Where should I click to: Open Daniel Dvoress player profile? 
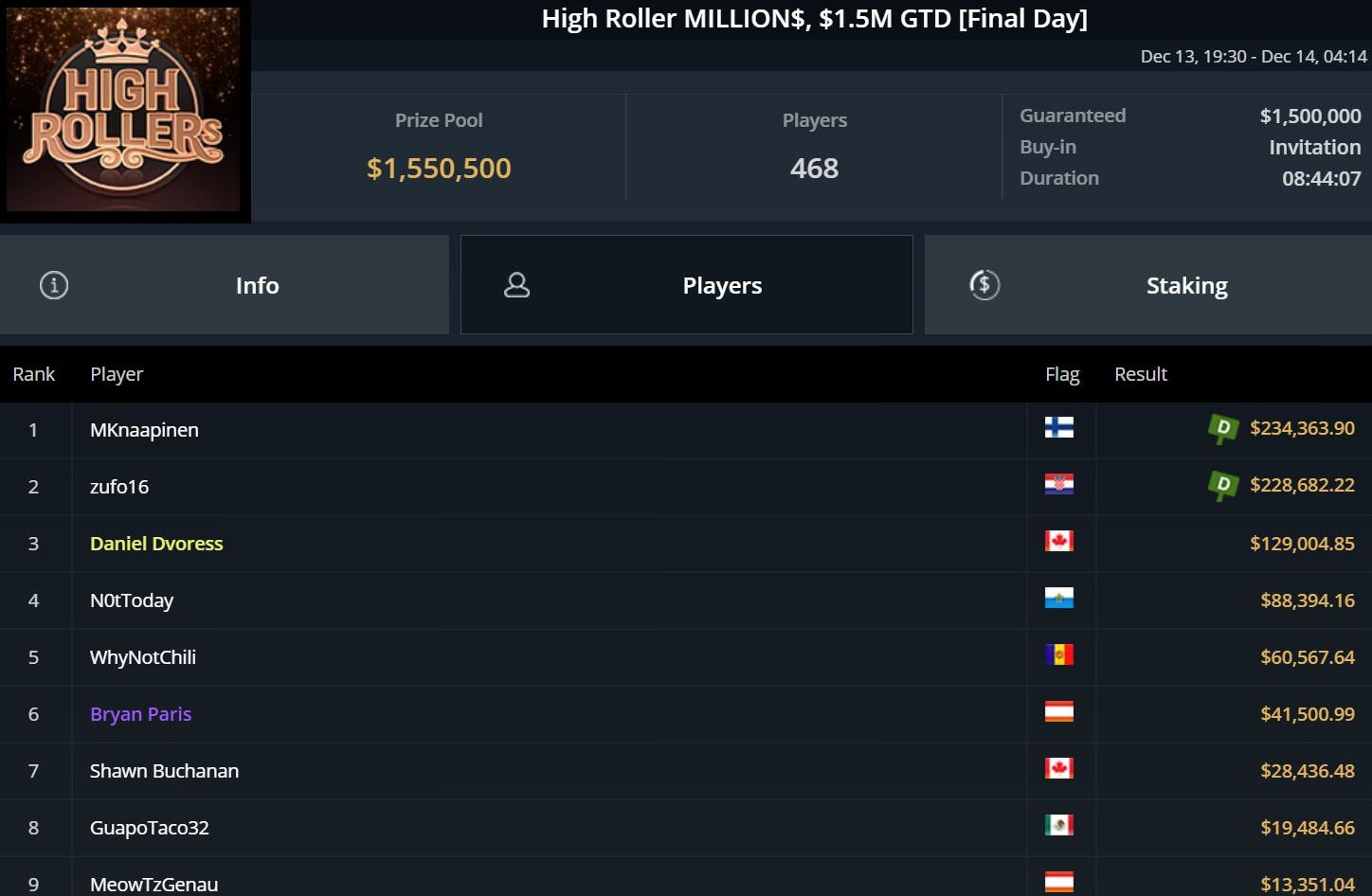coord(156,544)
